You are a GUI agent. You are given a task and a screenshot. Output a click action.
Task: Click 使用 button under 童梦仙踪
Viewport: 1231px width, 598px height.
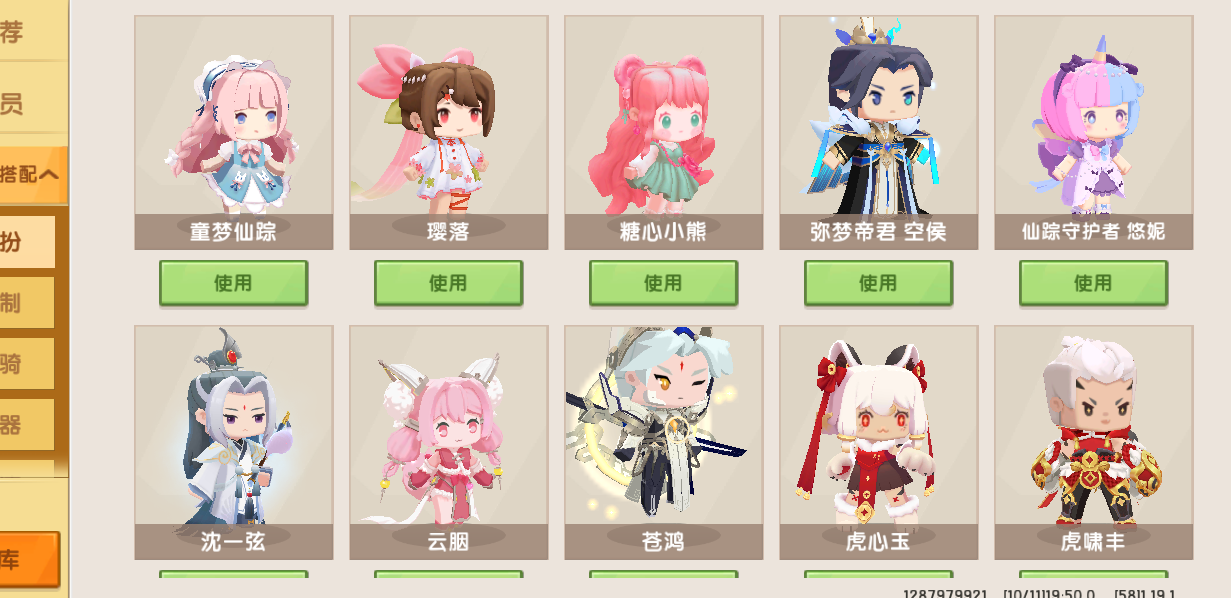233,283
